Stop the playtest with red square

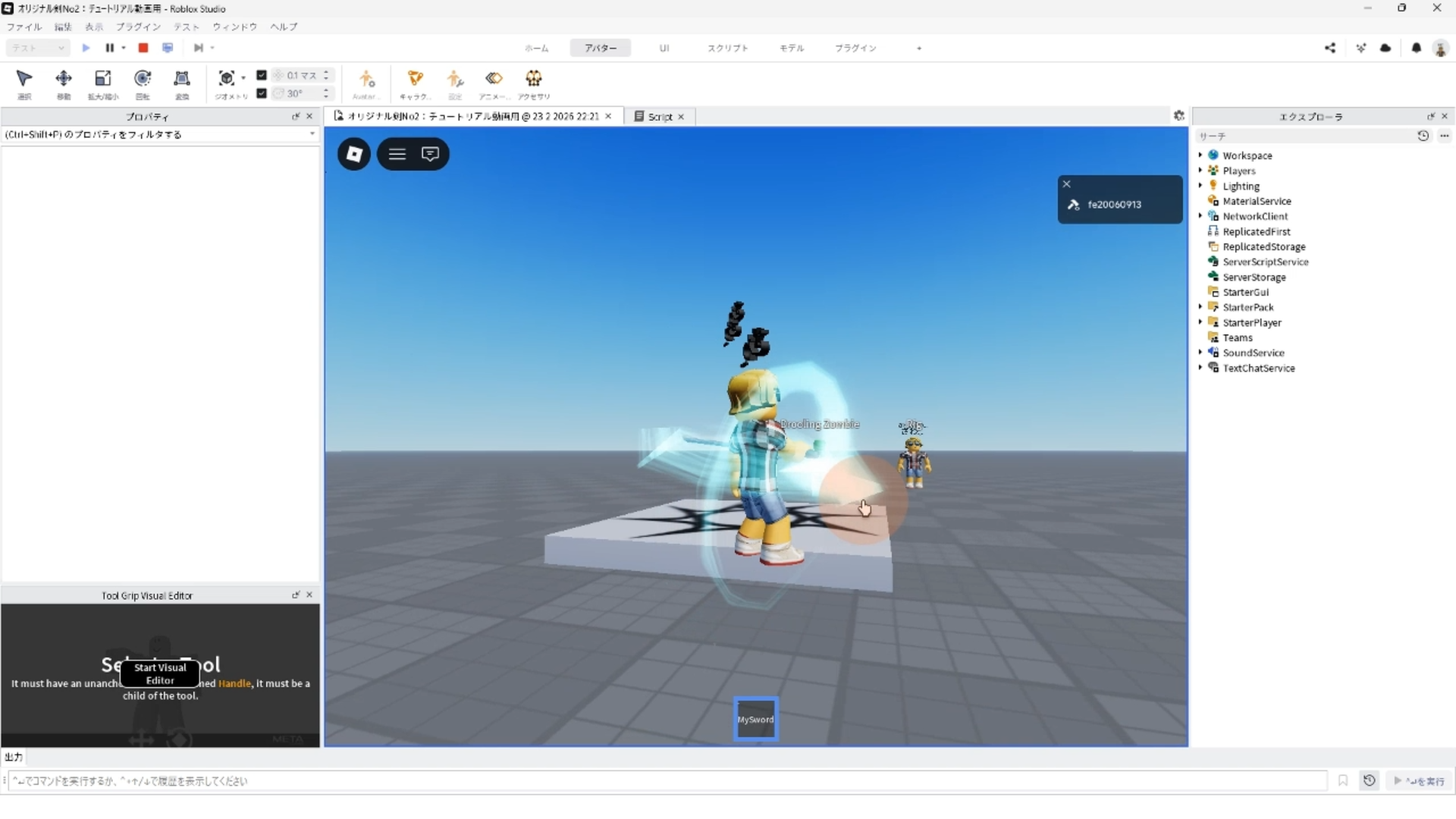click(143, 48)
